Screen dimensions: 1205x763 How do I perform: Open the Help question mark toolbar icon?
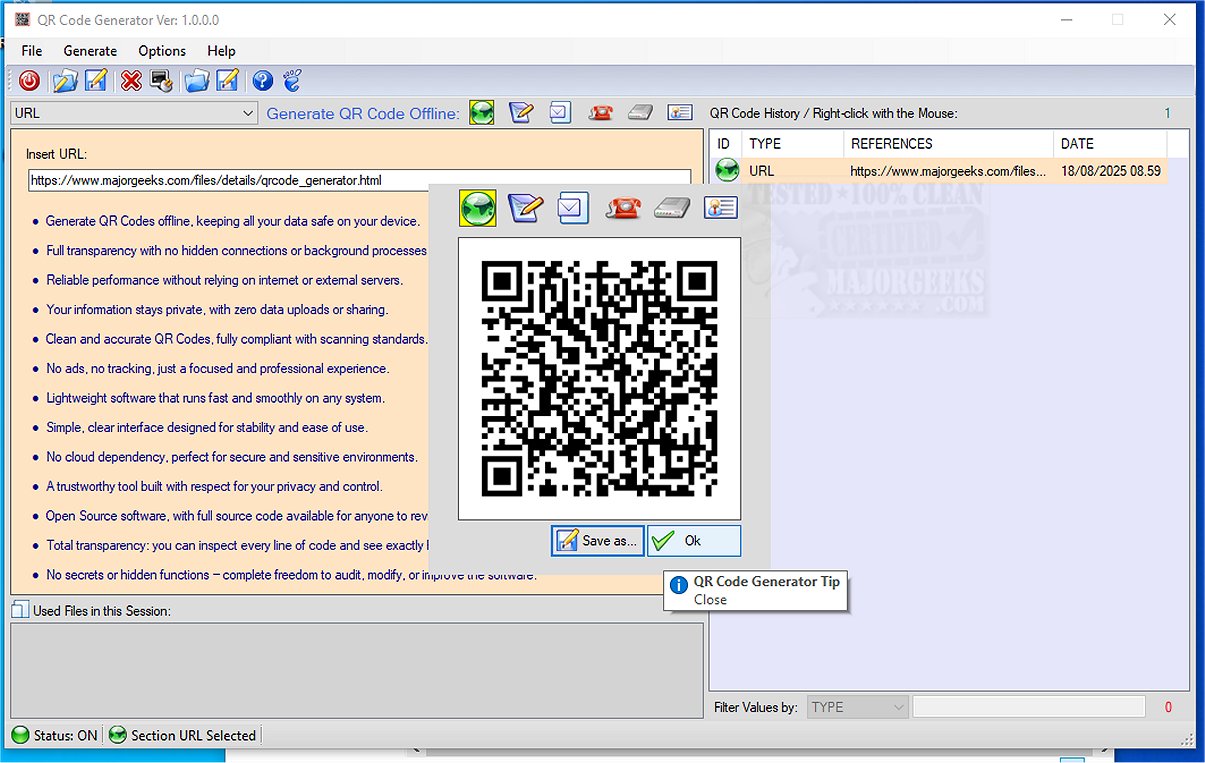[262, 81]
